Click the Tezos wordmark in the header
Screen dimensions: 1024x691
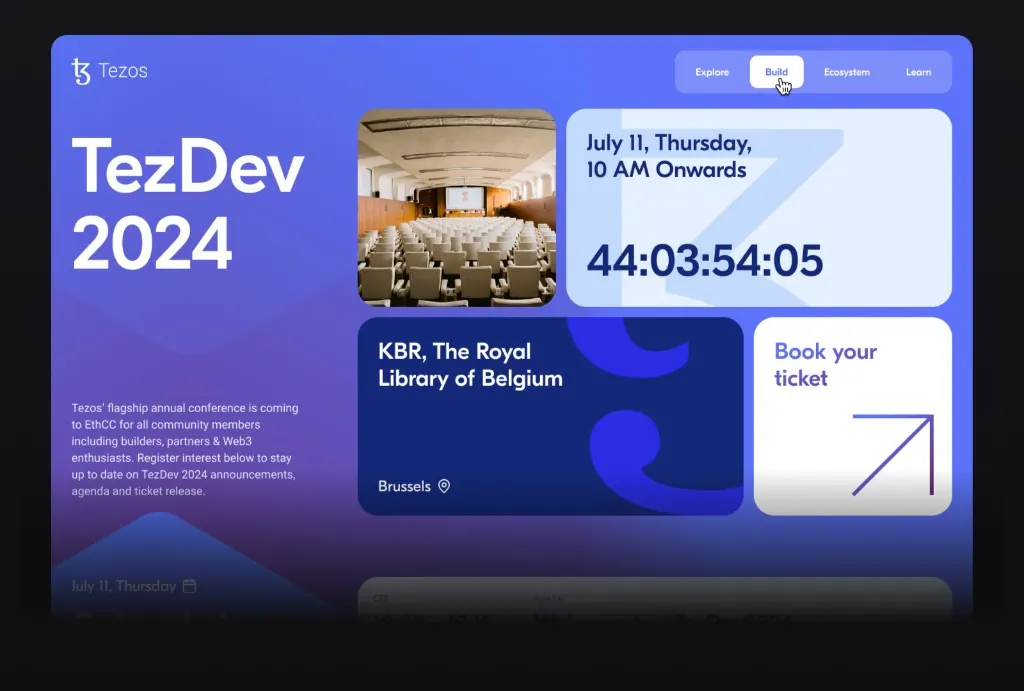coord(123,71)
